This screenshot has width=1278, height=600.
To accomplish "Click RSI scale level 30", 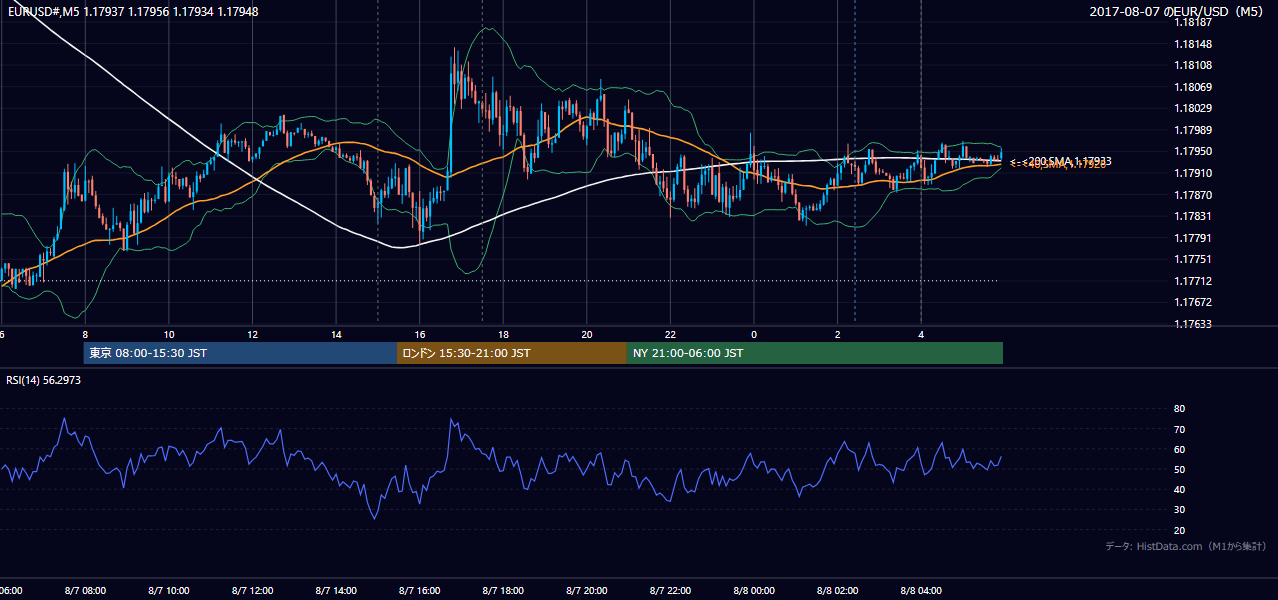I will pos(1180,510).
